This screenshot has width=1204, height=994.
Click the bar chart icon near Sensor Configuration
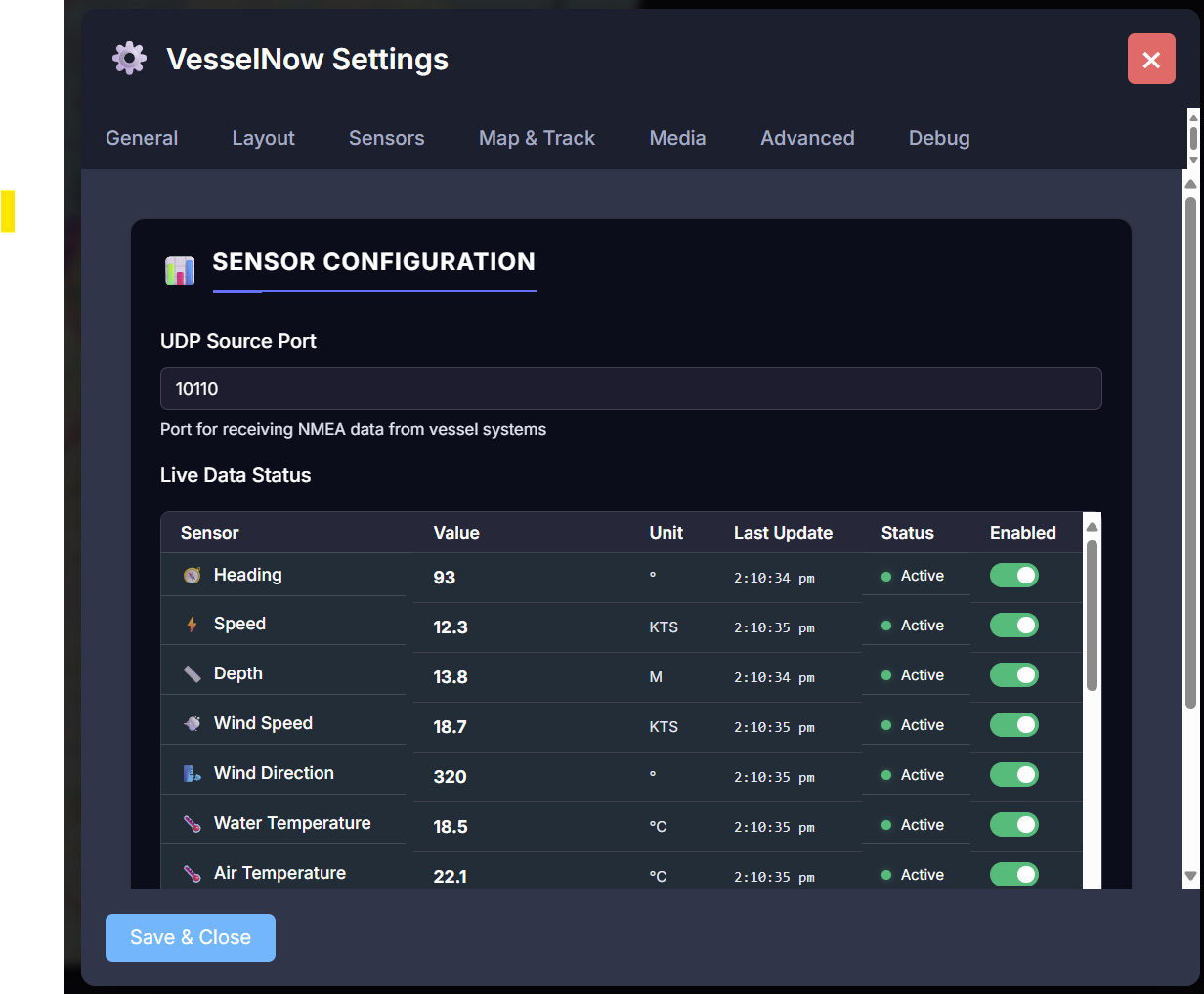pos(179,270)
